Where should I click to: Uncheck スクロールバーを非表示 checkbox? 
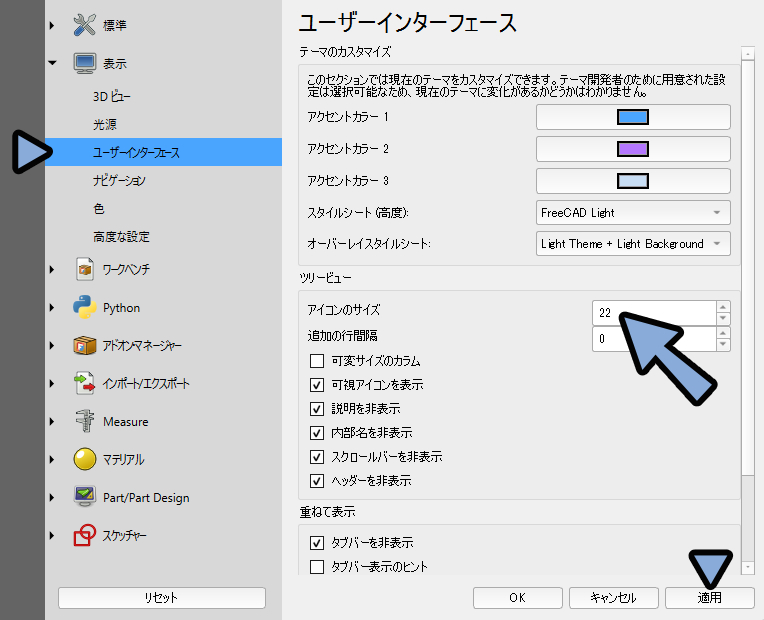pos(317,457)
